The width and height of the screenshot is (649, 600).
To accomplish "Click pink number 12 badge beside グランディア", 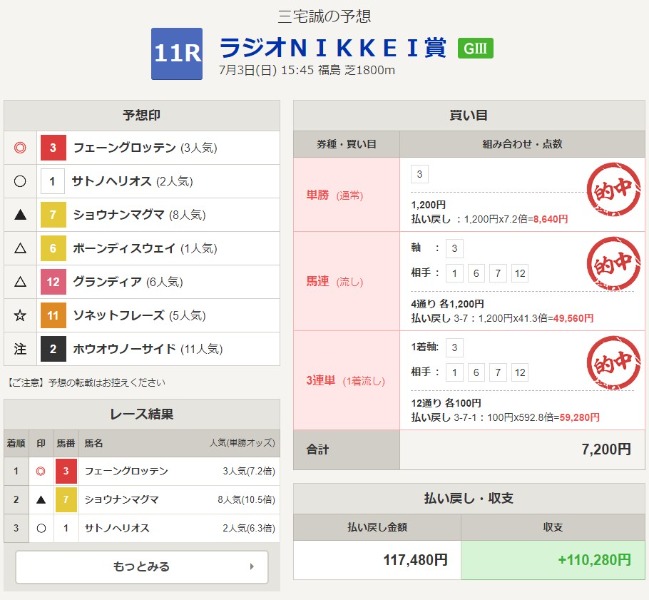I will (53, 282).
